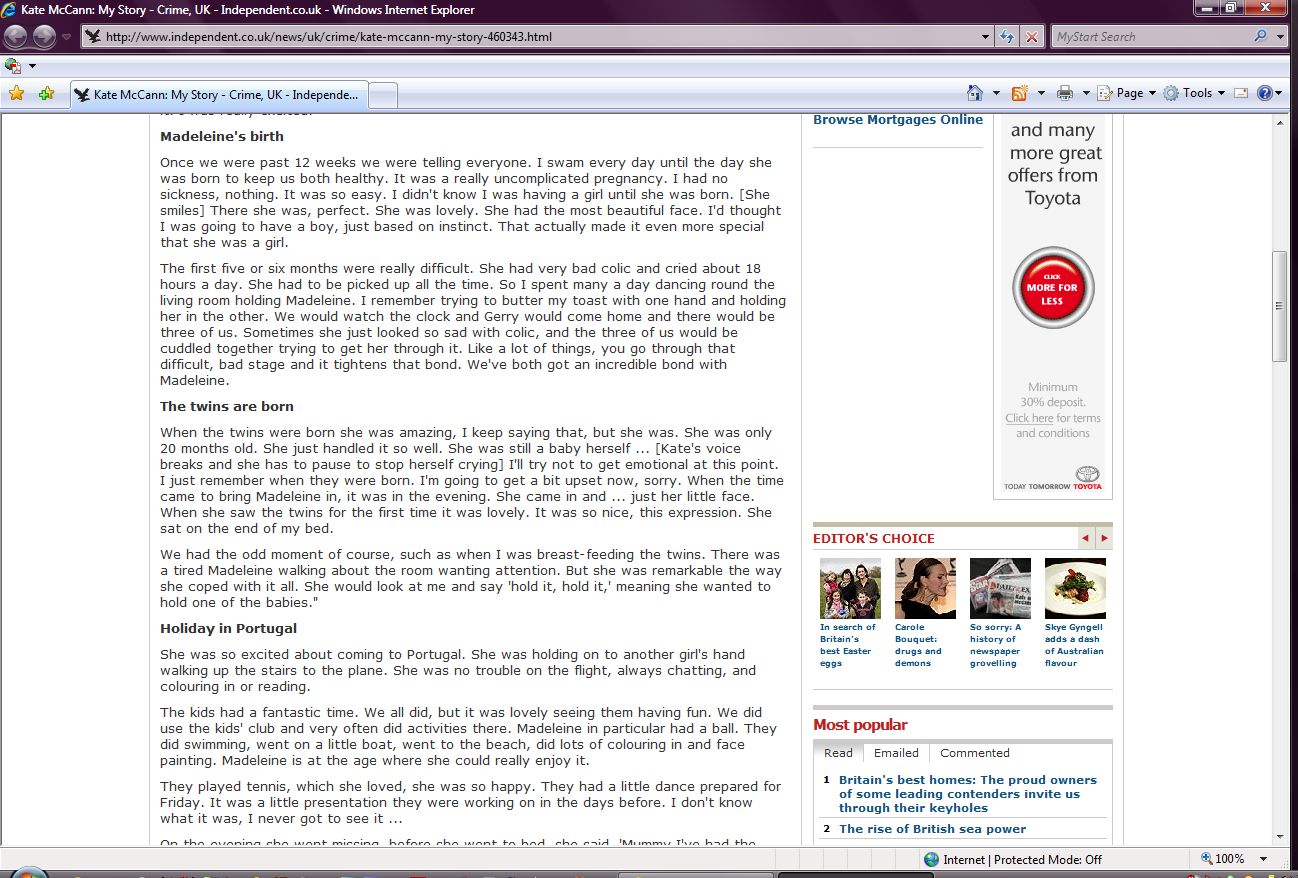Open the Tools menu dropdown
Image resolution: width=1298 pixels, height=878 pixels.
pos(1195,93)
